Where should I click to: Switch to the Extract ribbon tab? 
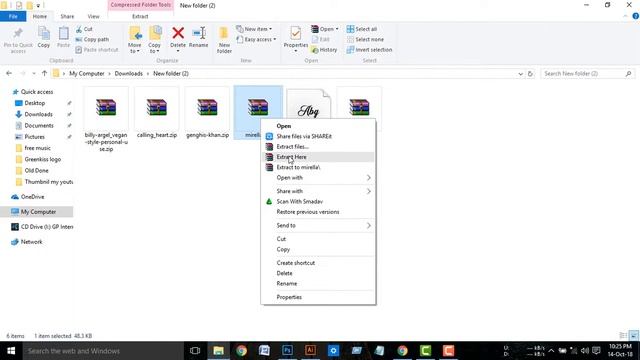tap(140, 16)
